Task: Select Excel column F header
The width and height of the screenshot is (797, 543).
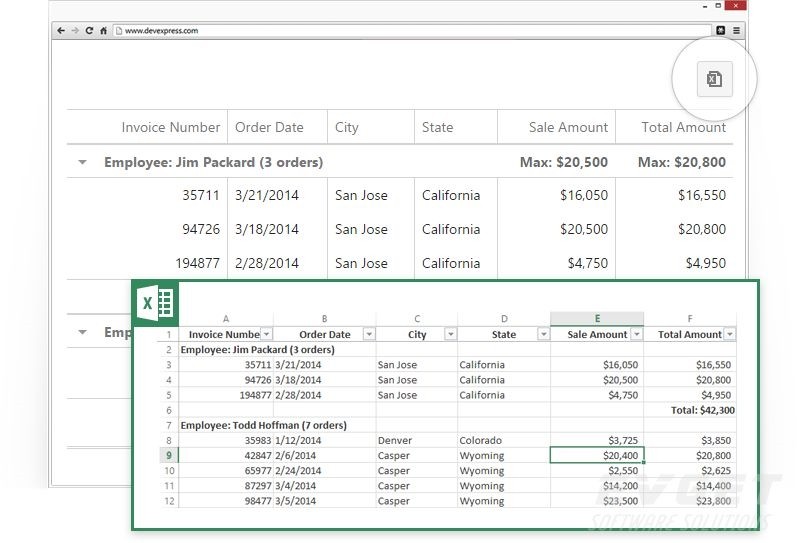Action: [690, 319]
